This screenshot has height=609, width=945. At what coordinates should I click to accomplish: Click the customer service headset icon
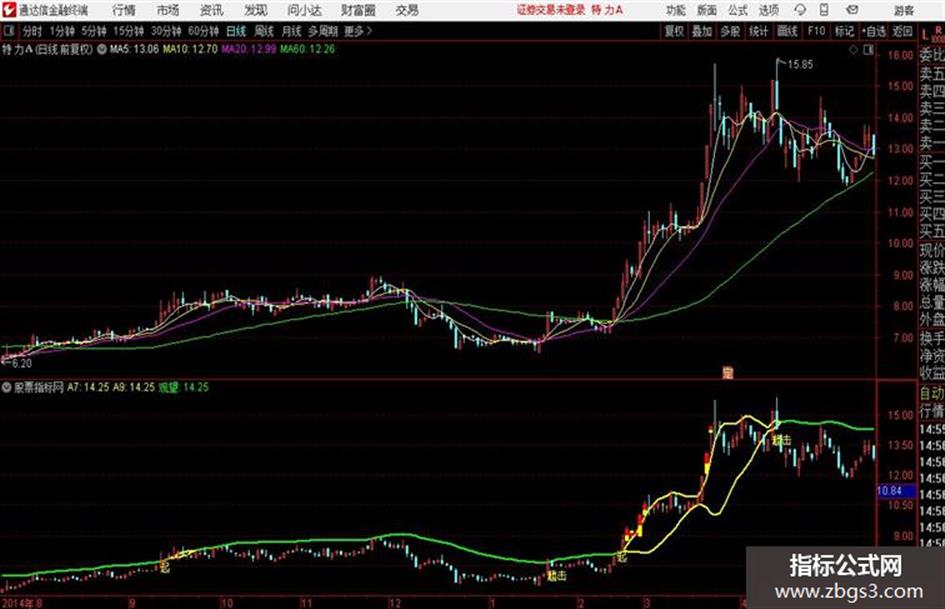point(800,10)
